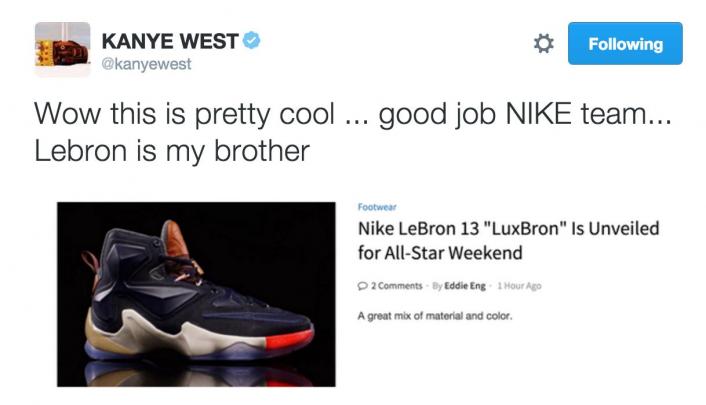
Task: Click the 1 Hour Ago timestamp
Action: [x=519, y=286]
